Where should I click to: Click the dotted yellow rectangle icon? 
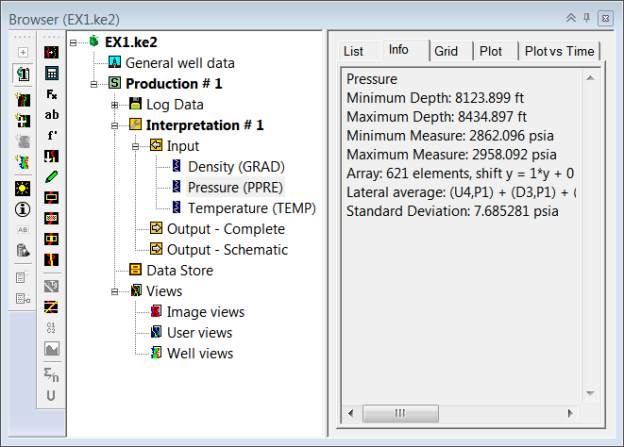tap(51, 218)
